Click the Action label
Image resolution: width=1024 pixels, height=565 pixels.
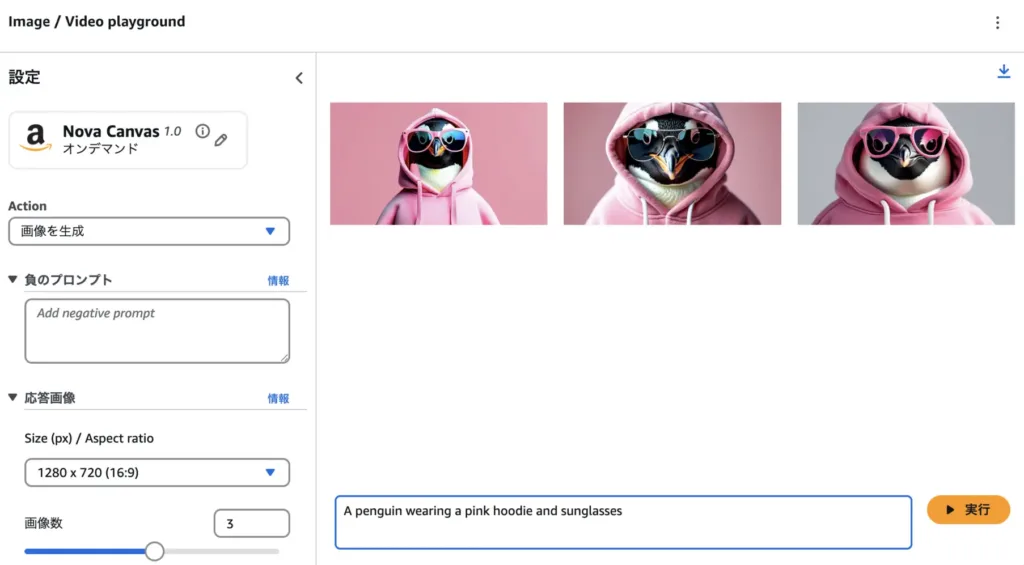pos(27,206)
